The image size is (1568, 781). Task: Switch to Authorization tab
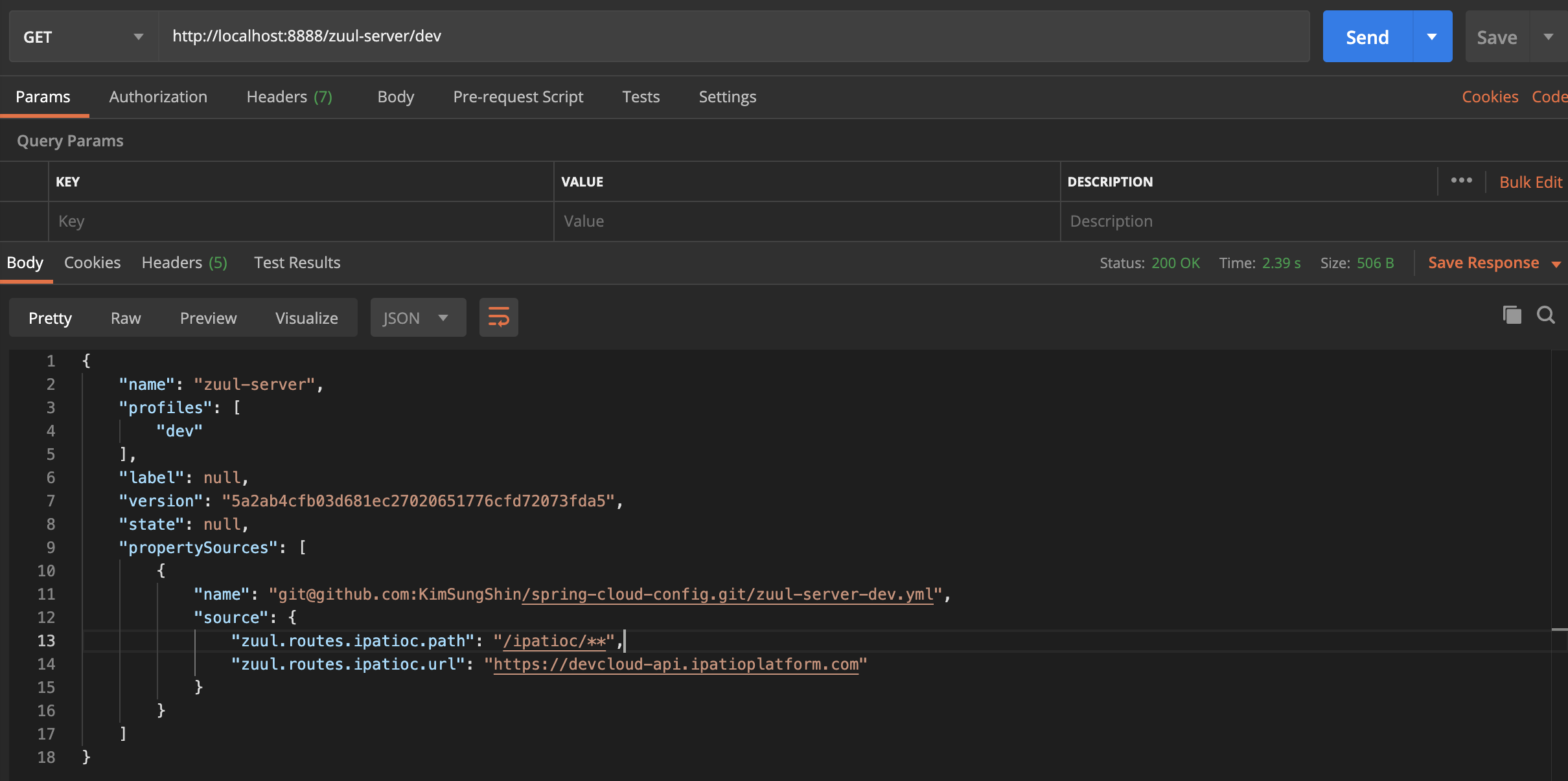(158, 97)
